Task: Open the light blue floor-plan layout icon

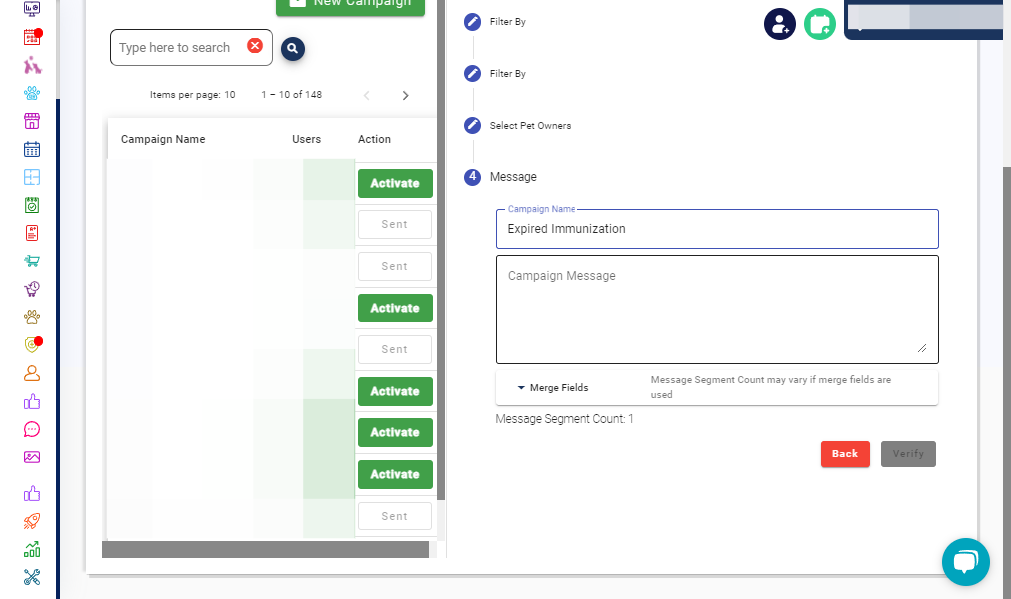Action: (x=32, y=177)
